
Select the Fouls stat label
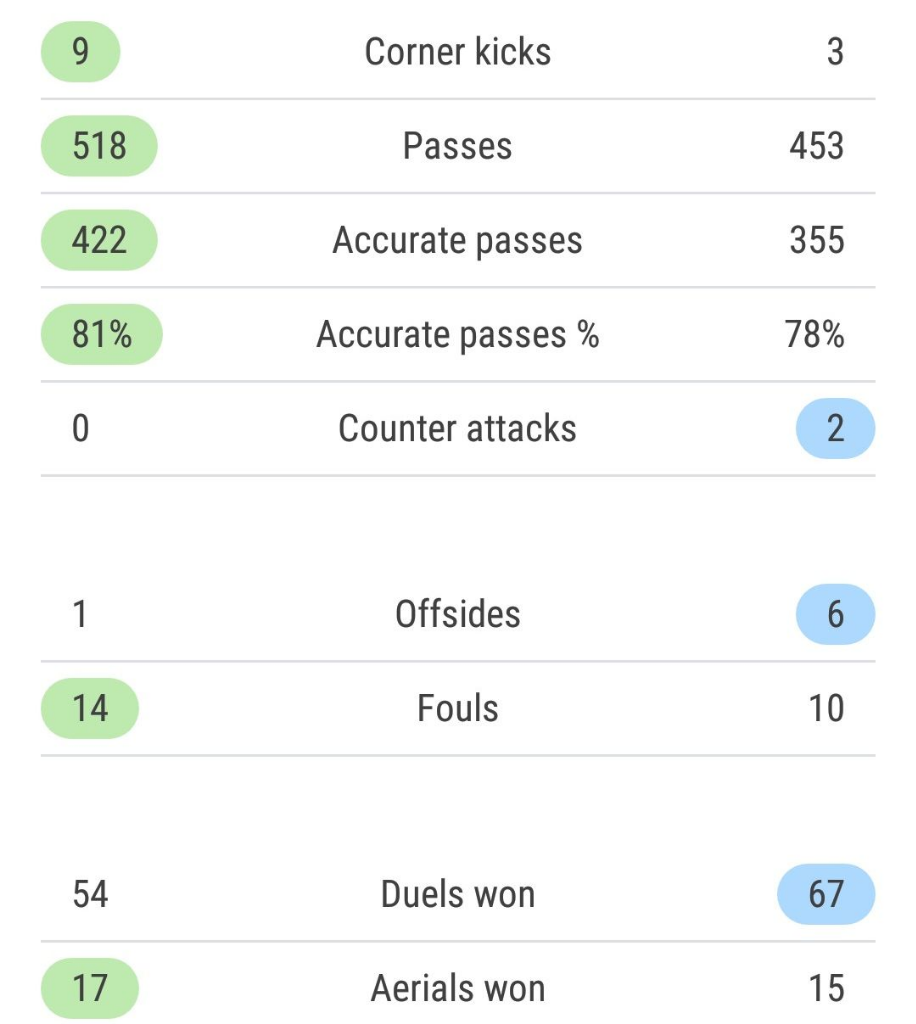(x=458, y=709)
